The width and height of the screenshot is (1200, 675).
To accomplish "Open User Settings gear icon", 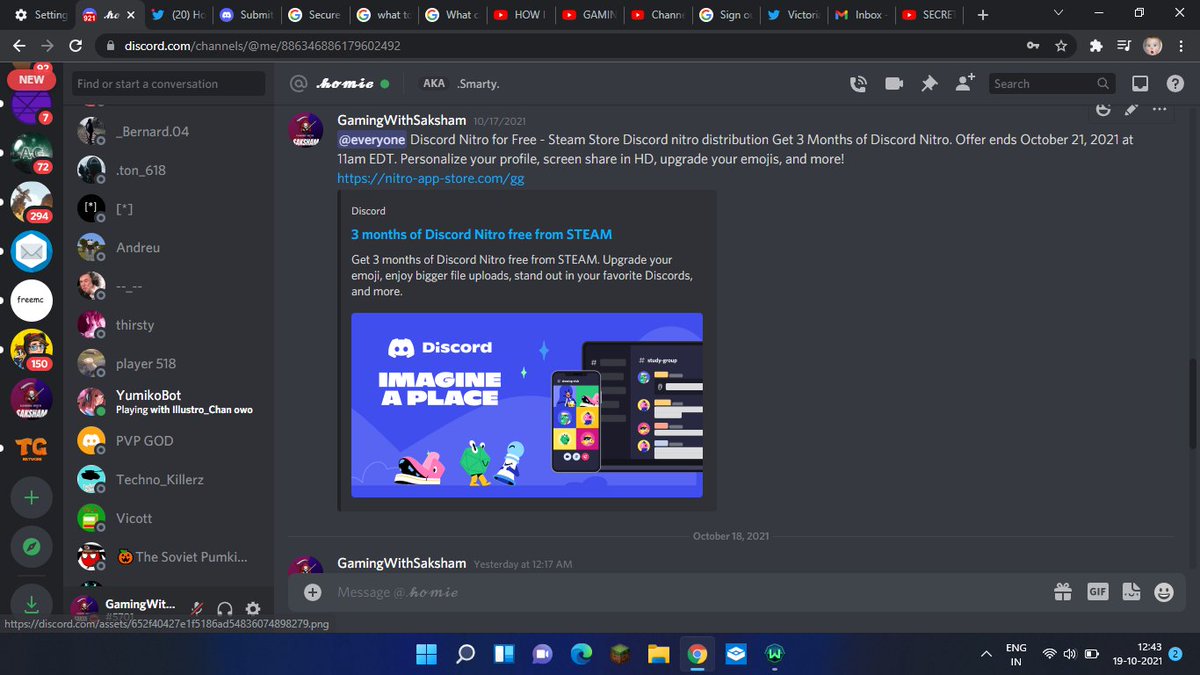I will tap(252, 608).
